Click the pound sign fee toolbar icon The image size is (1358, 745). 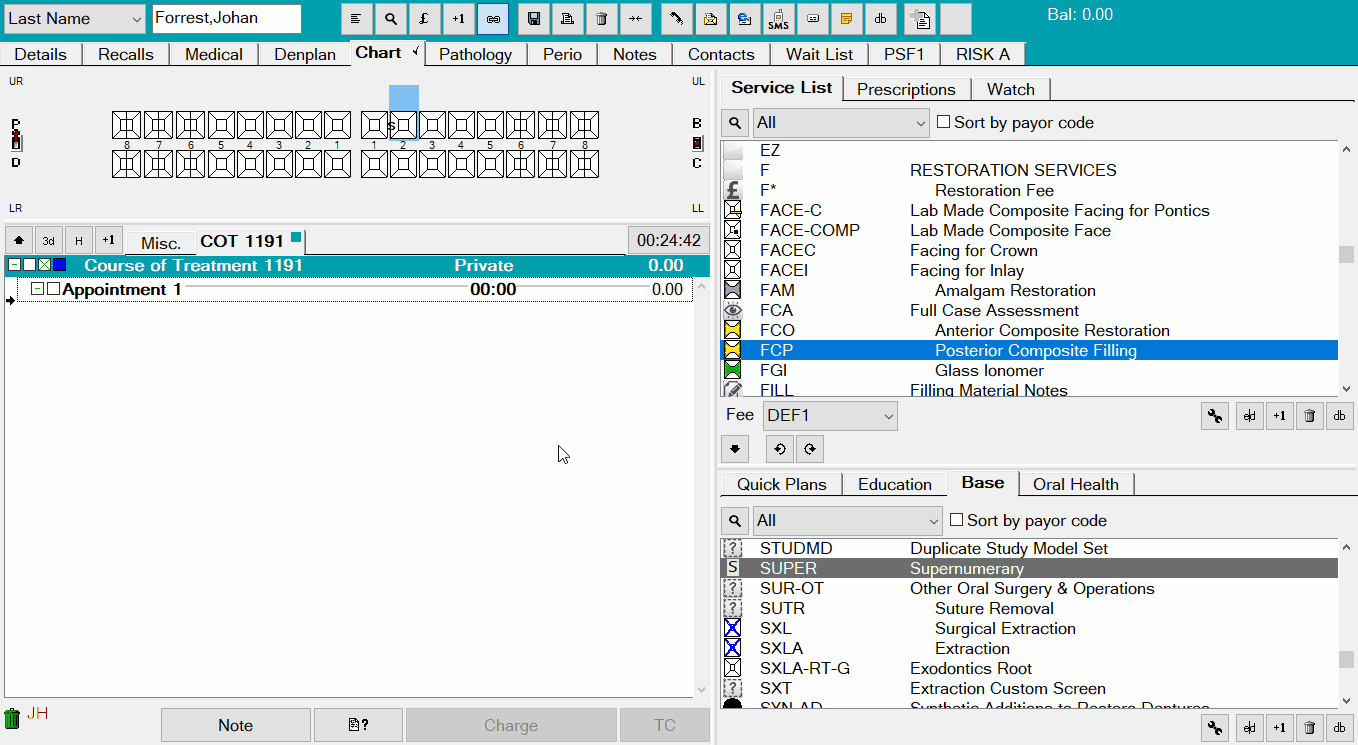pos(424,19)
